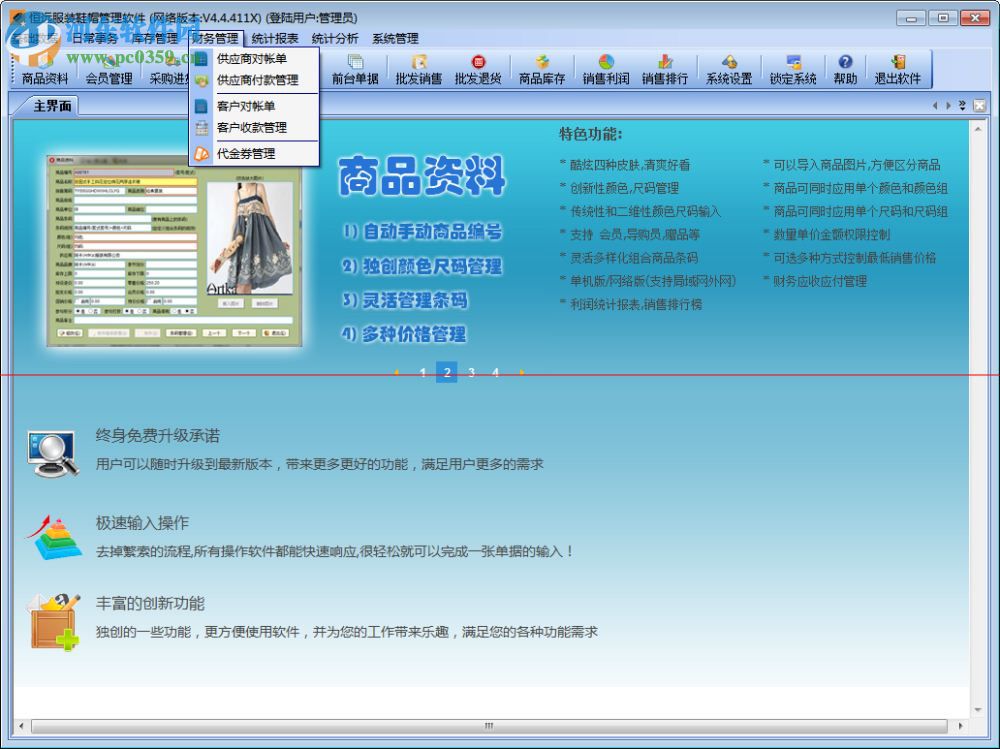Open 系统设置 system settings icon
The height and width of the screenshot is (749, 1000).
[x=729, y=72]
